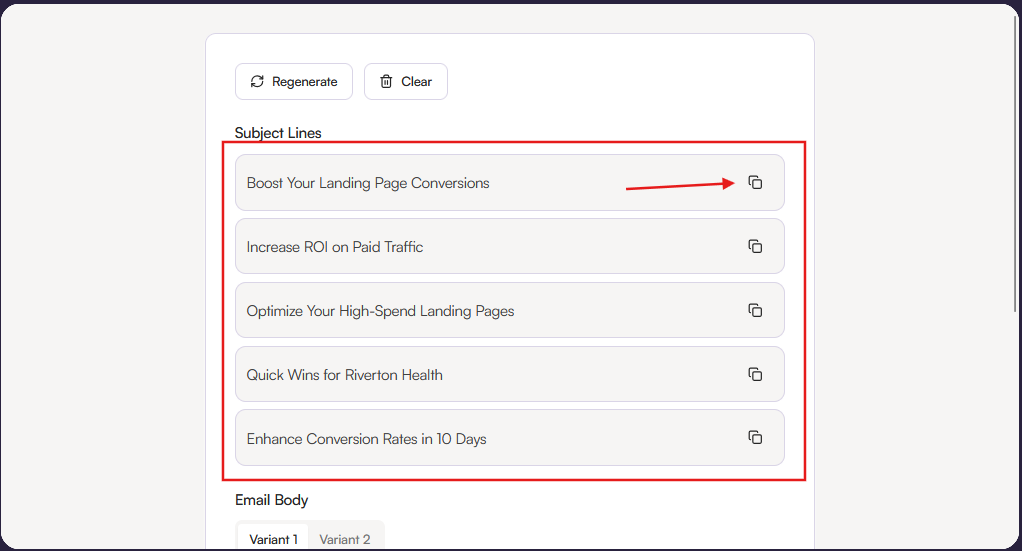Click the Regenerate button
The image size is (1022, 551).
(294, 82)
